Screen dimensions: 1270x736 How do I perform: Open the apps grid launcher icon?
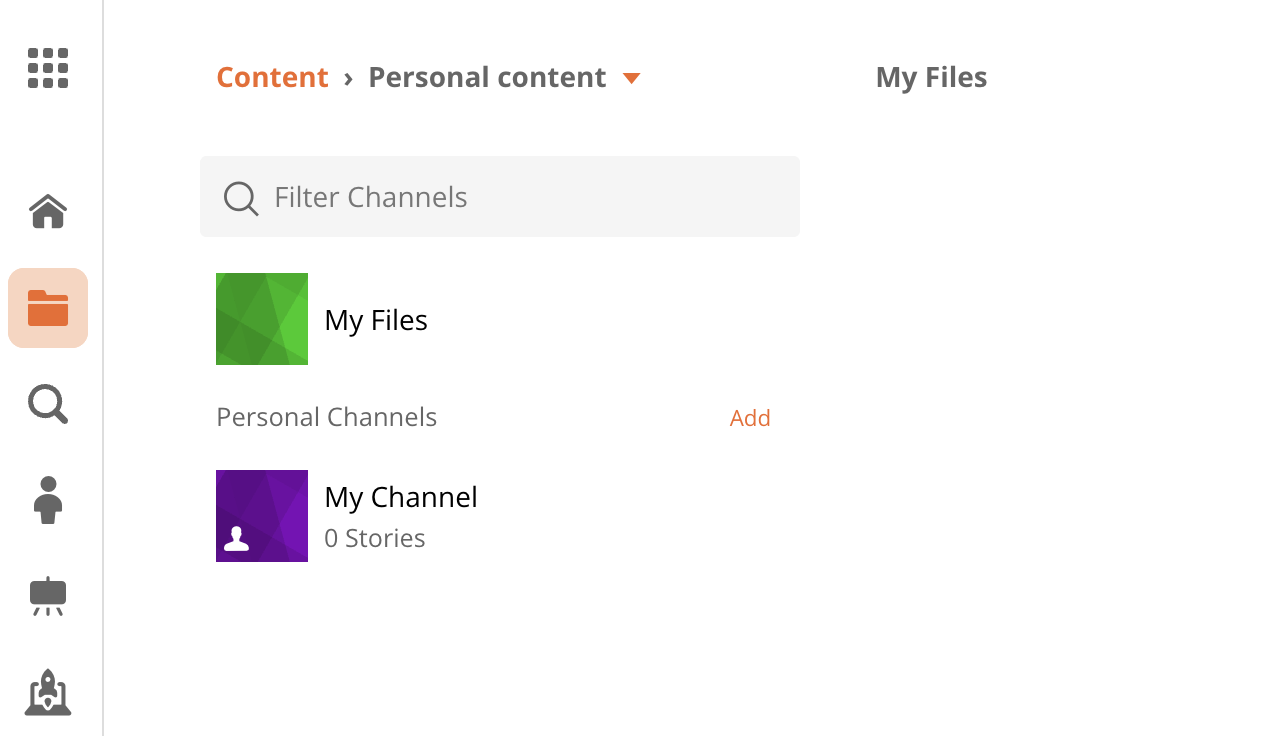click(48, 68)
